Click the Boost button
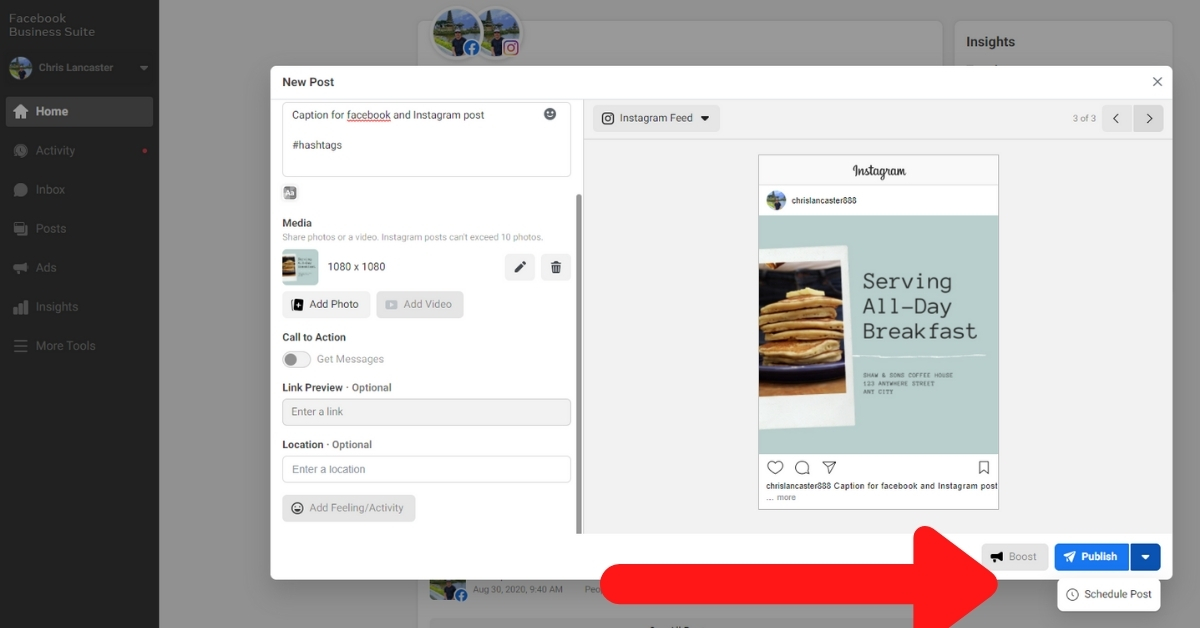This screenshot has width=1200, height=628. [1015, 557]
